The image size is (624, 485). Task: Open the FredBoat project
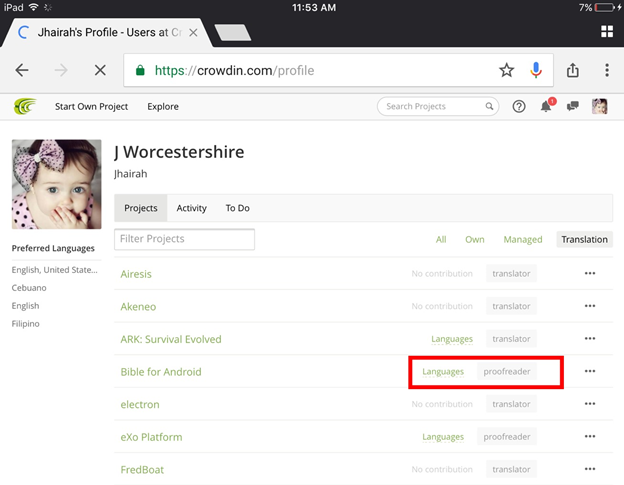142,470
